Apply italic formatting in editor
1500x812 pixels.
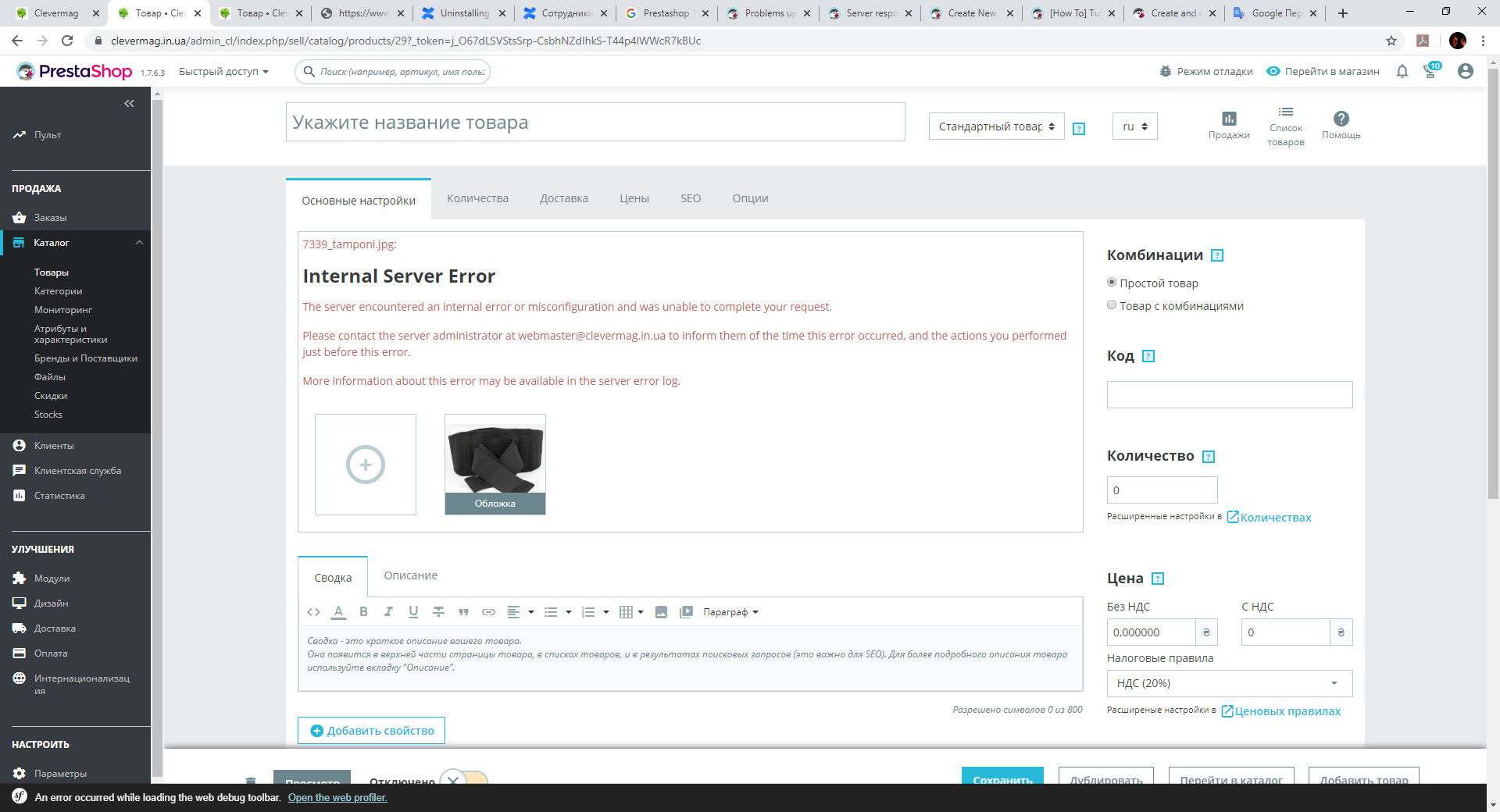click(388, 612)
